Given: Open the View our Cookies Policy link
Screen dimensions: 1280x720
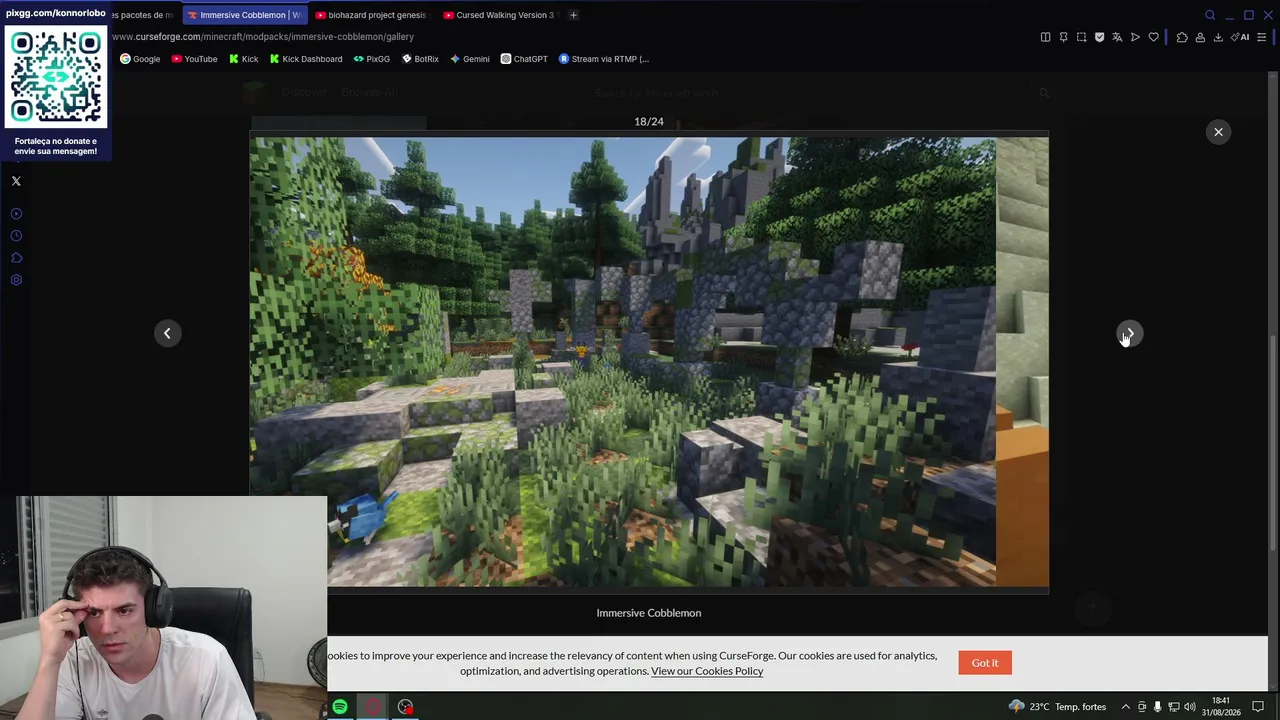Looking at the screenshot, I should click(707, 671).
